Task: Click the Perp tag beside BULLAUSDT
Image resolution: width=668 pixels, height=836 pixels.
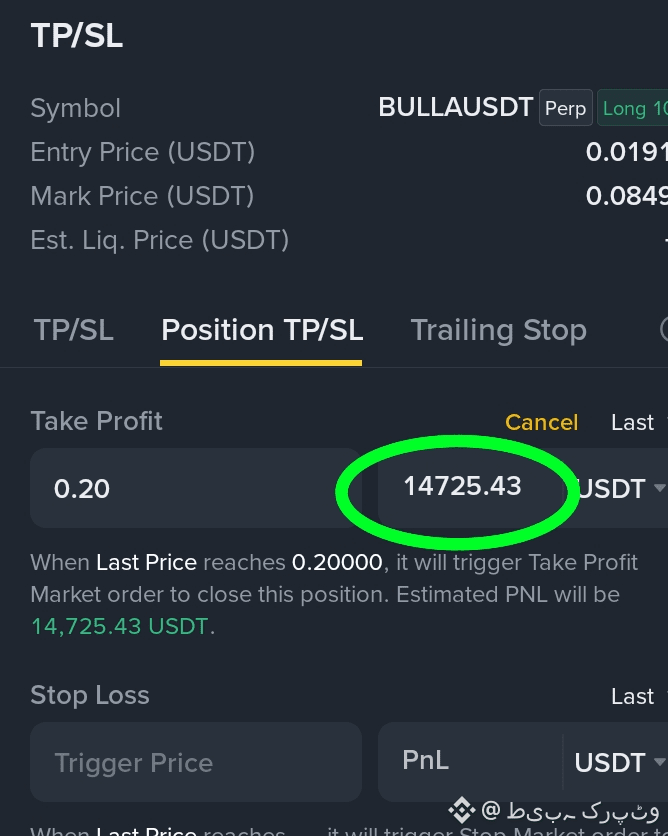Action: [x=566, y=108]
